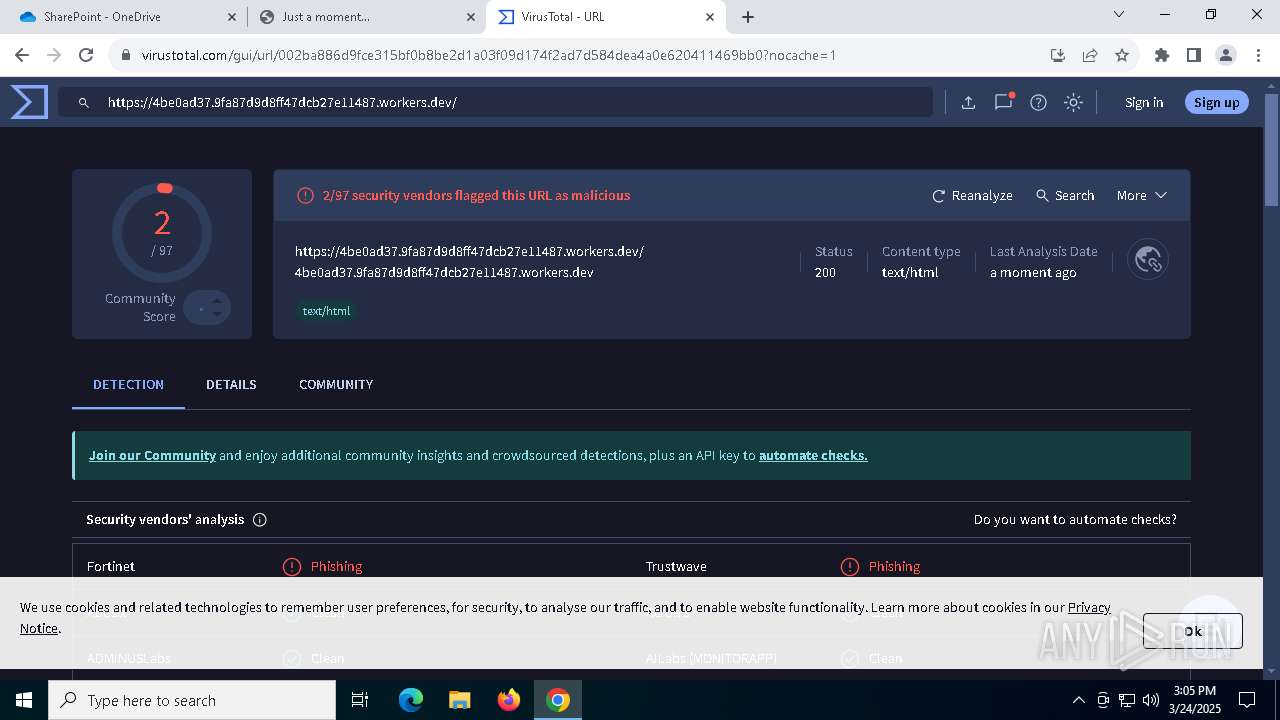Click the Reanalyze button
This screenshot has width=1280, height=720.
tap(972, 196)
